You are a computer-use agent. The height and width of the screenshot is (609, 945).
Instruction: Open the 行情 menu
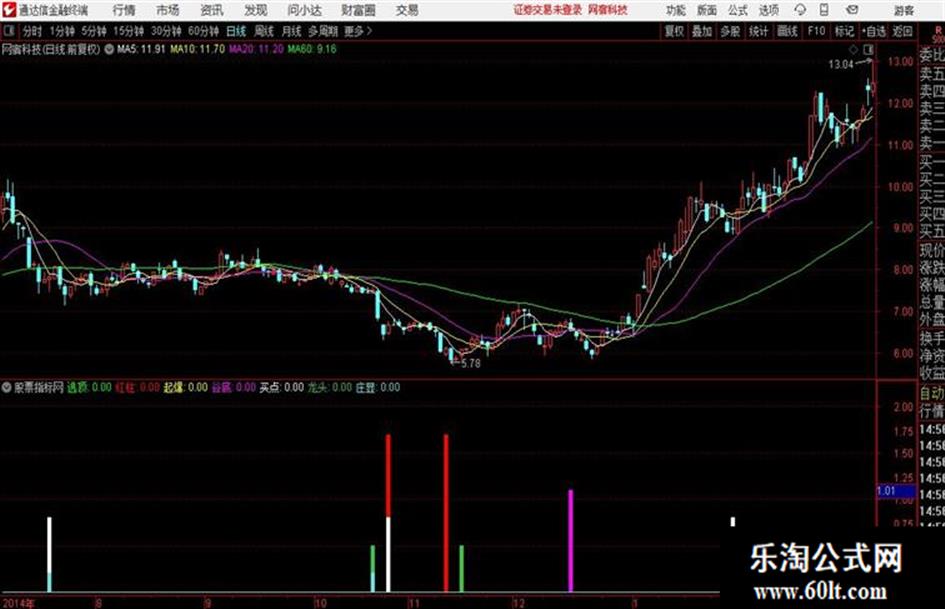pyautogui.click(x=124, y=10)
